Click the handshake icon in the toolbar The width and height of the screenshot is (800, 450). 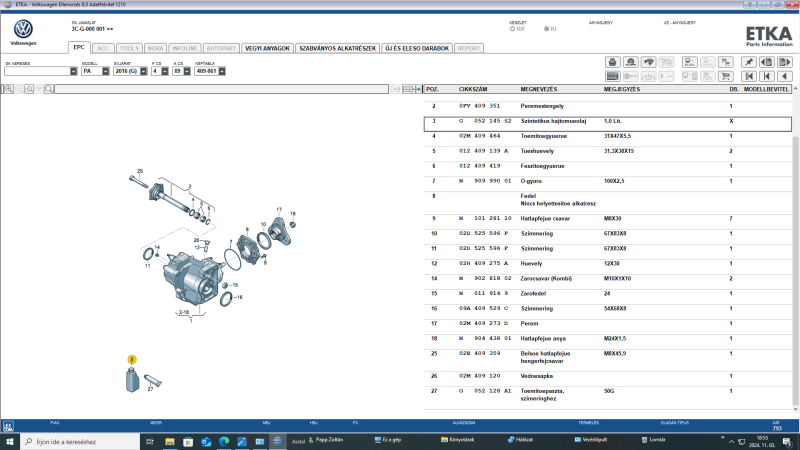click(648, 62)
